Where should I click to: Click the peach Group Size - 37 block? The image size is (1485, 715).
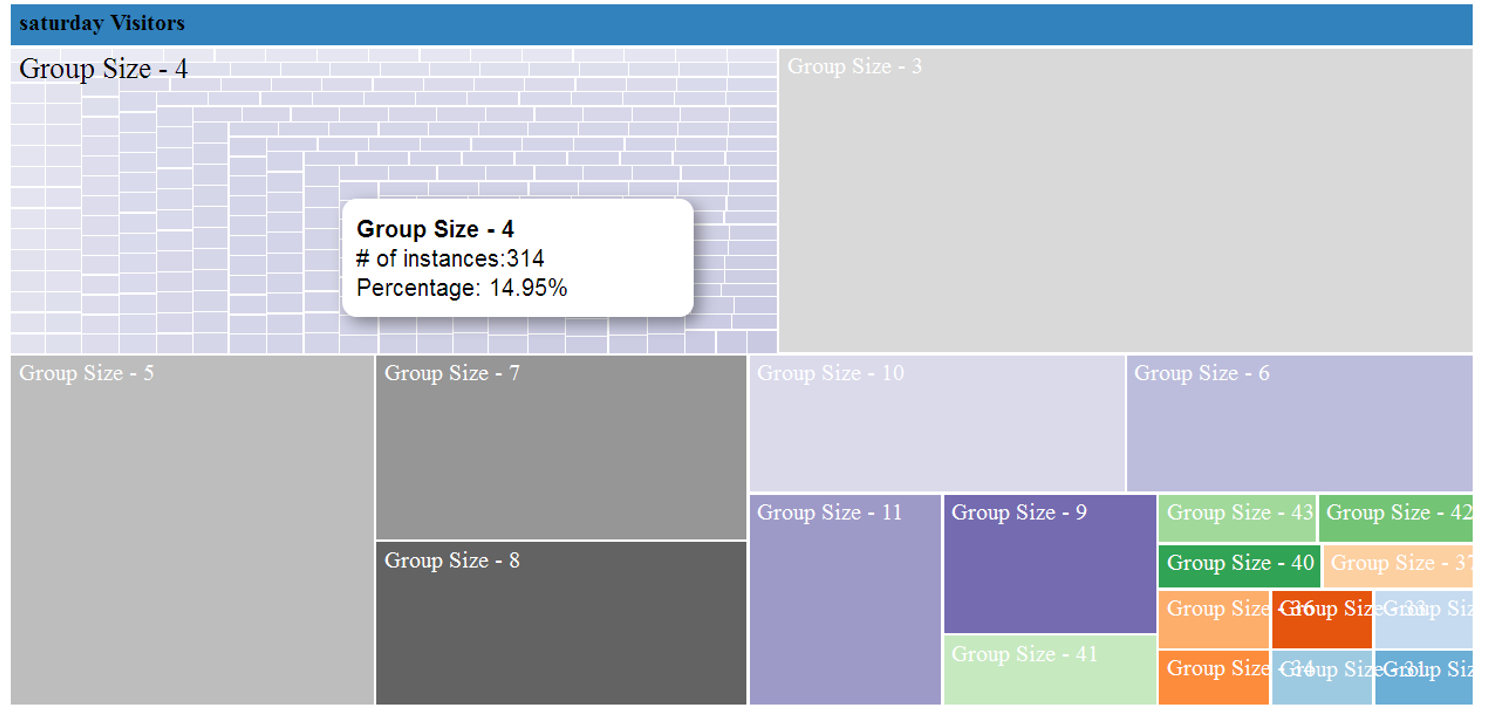[x=1397, y=566]
